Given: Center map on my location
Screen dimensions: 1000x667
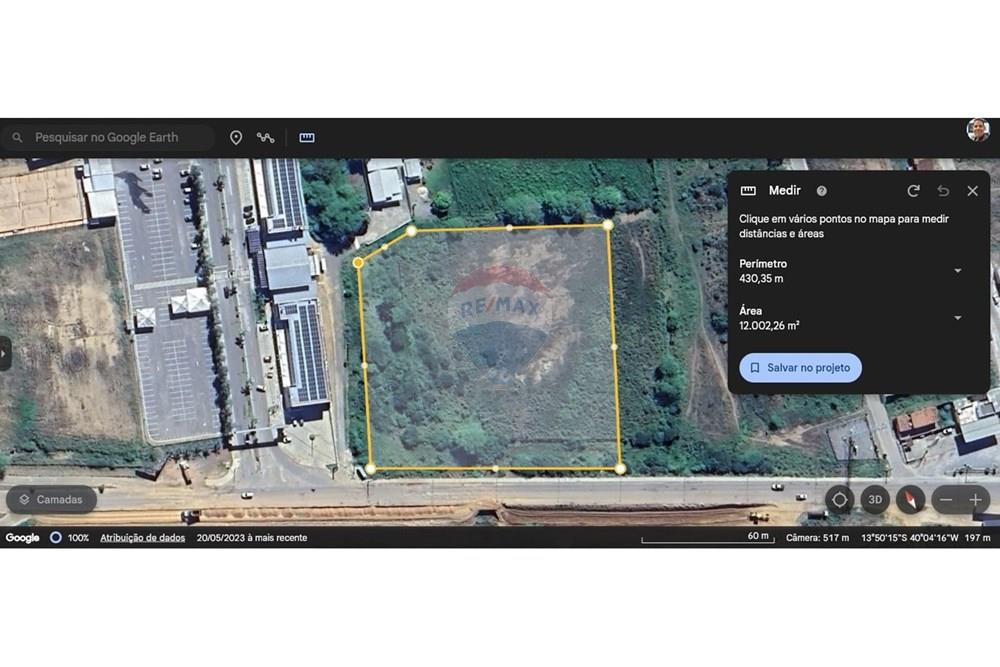Looking at the screenshot, I should pos(840,500).
